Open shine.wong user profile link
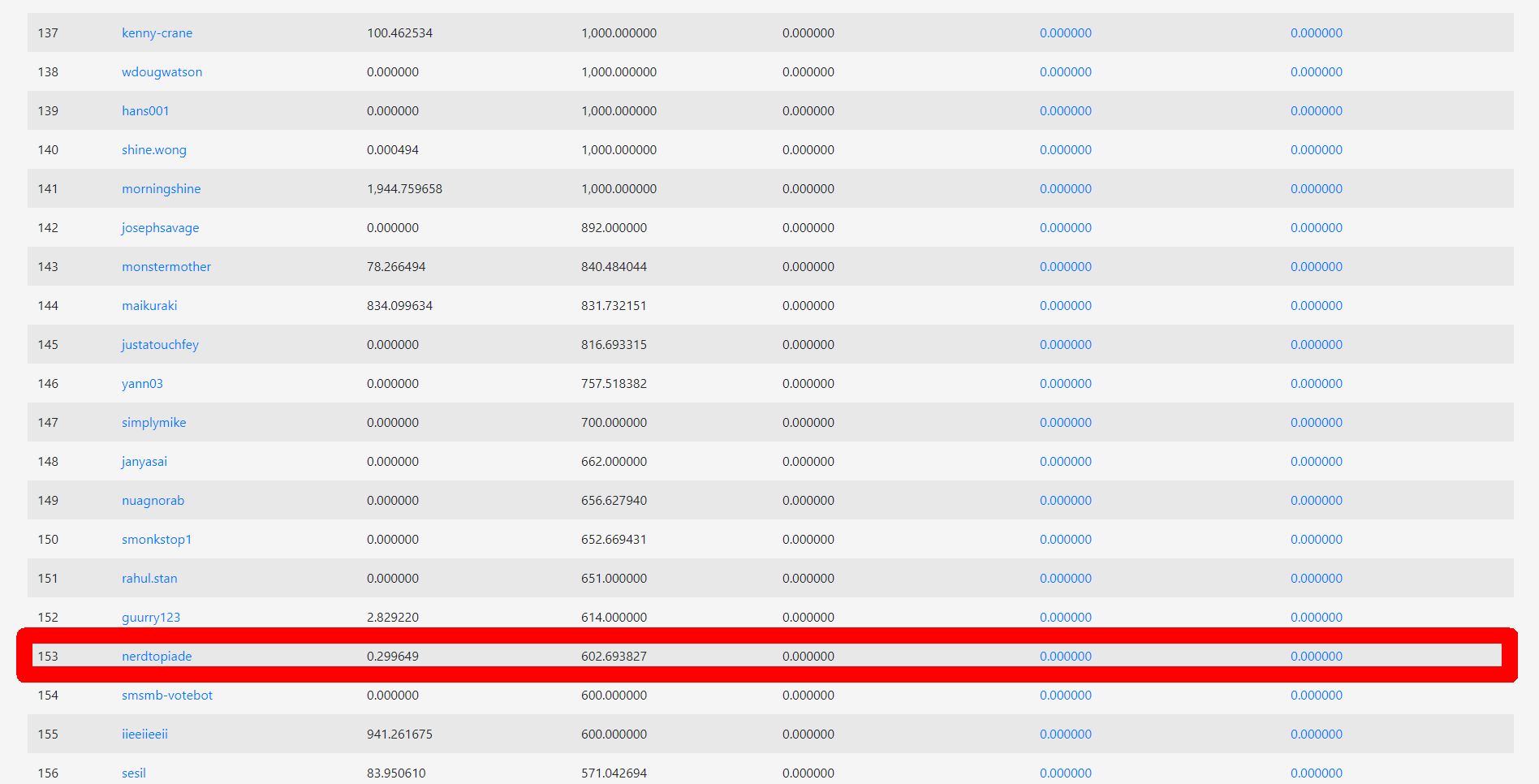The width and height of the screenshot is (1539, 784). [x=153, y=150]
